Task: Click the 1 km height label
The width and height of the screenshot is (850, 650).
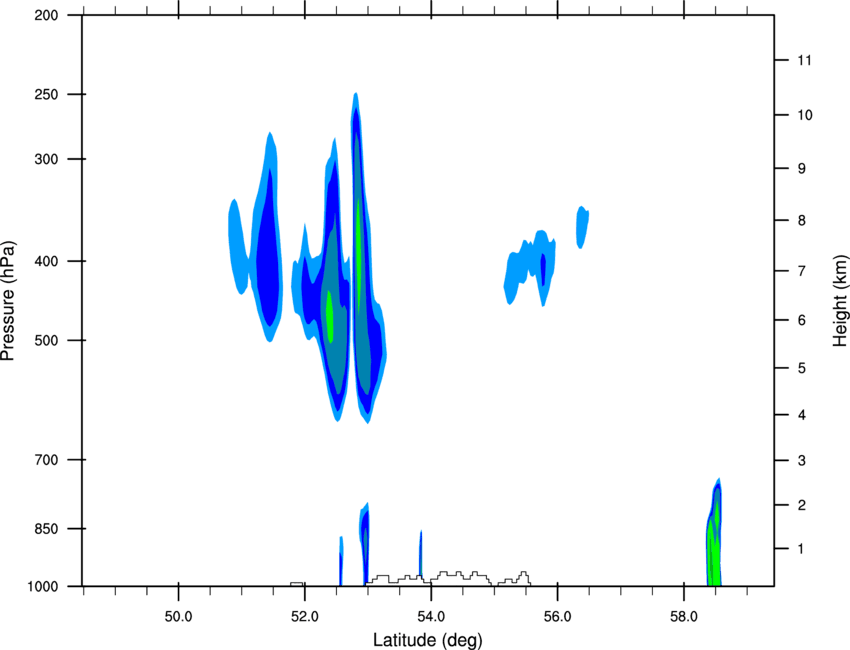Action: 801,549
